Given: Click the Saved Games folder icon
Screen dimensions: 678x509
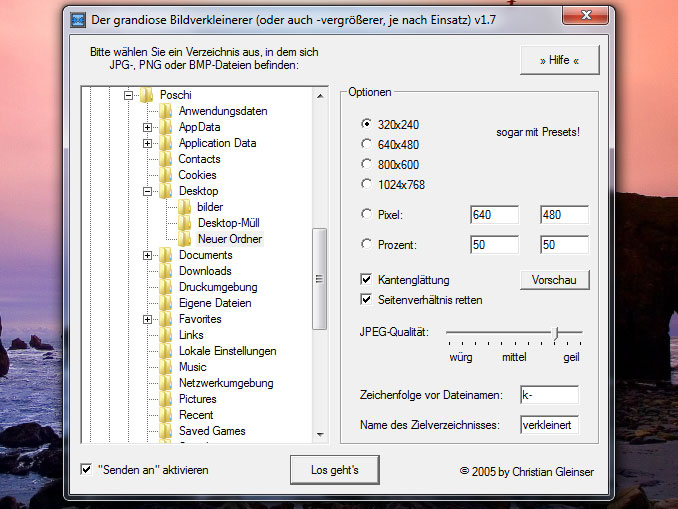Looking at the screenshot, I should pos(166,431).
